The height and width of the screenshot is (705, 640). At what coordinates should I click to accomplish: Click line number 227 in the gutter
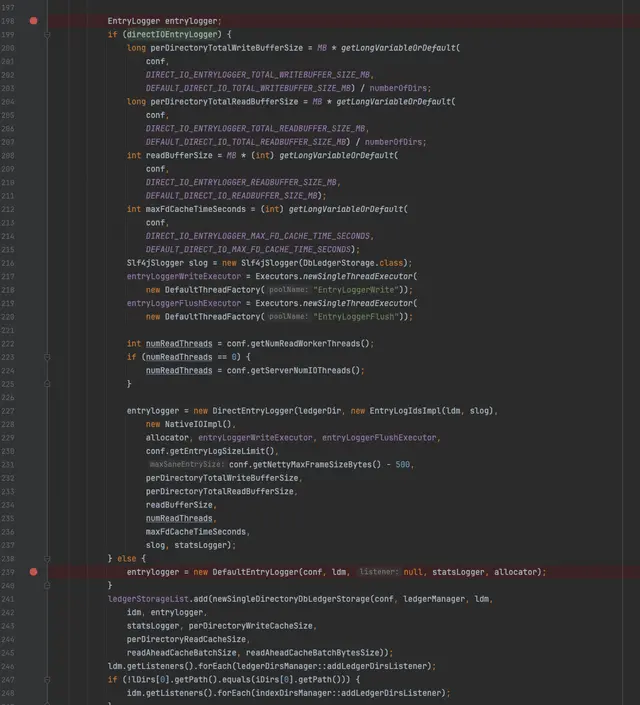coord(8,411)
